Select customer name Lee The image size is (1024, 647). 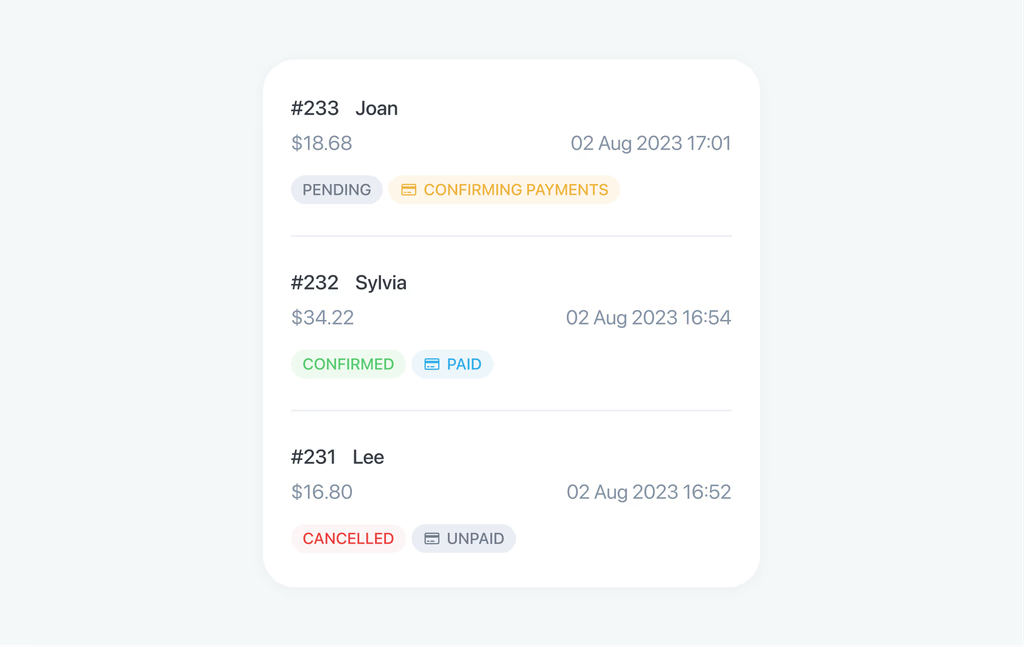click(x=368, y=457)
